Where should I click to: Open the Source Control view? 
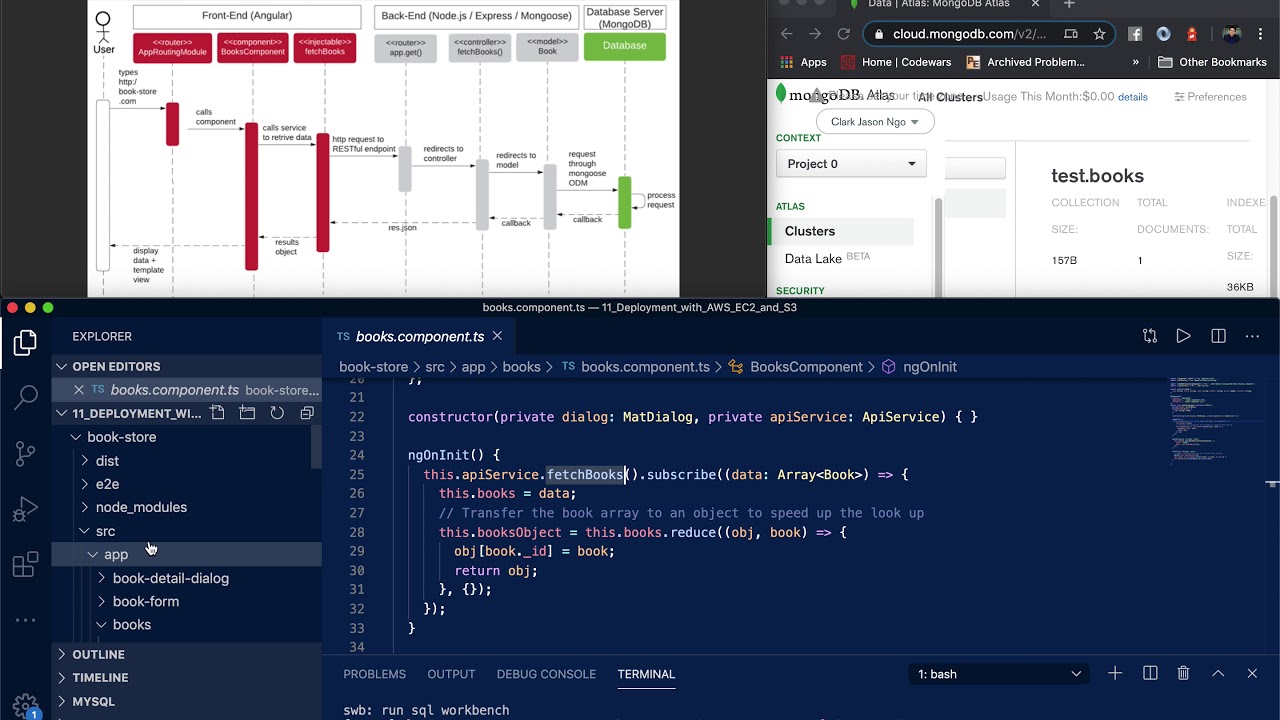pos(25,454)
